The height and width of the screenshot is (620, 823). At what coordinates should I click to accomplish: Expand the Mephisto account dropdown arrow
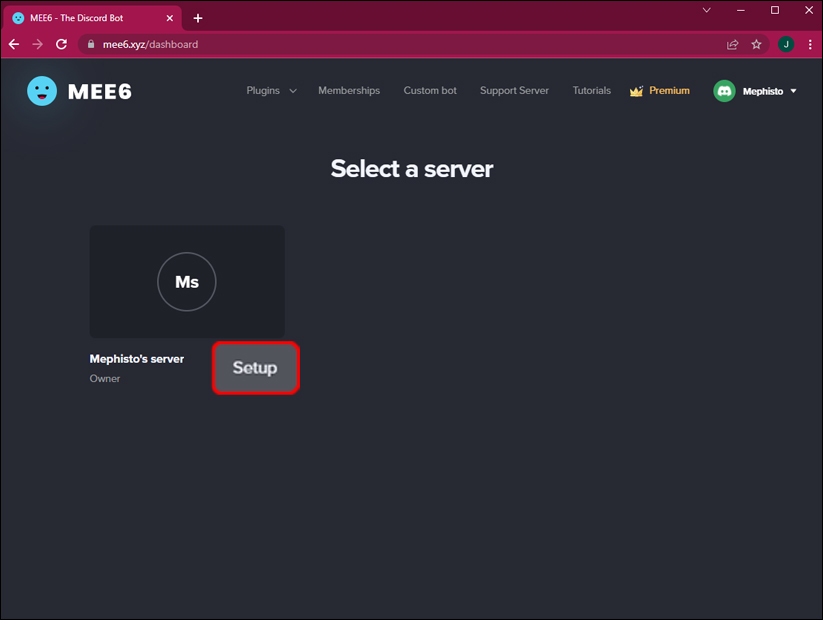tap(793, 91)
